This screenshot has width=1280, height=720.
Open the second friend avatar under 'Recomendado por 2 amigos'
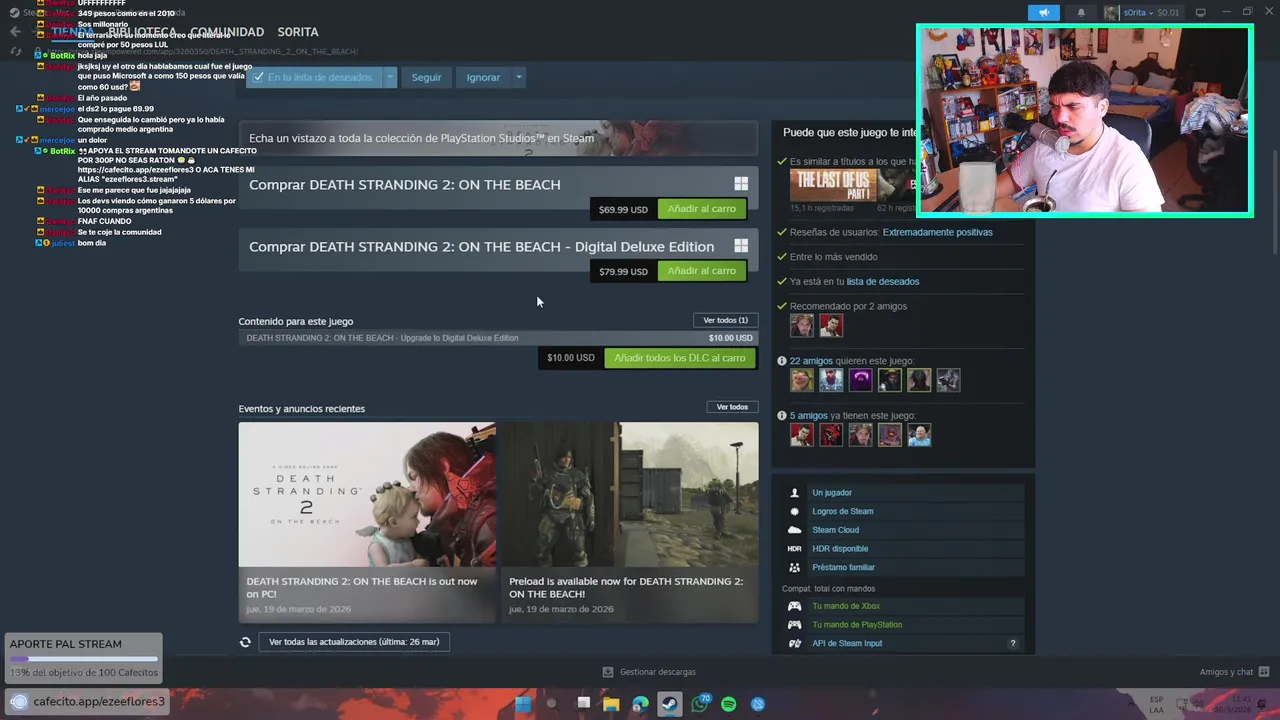click(x=831, y=326)
